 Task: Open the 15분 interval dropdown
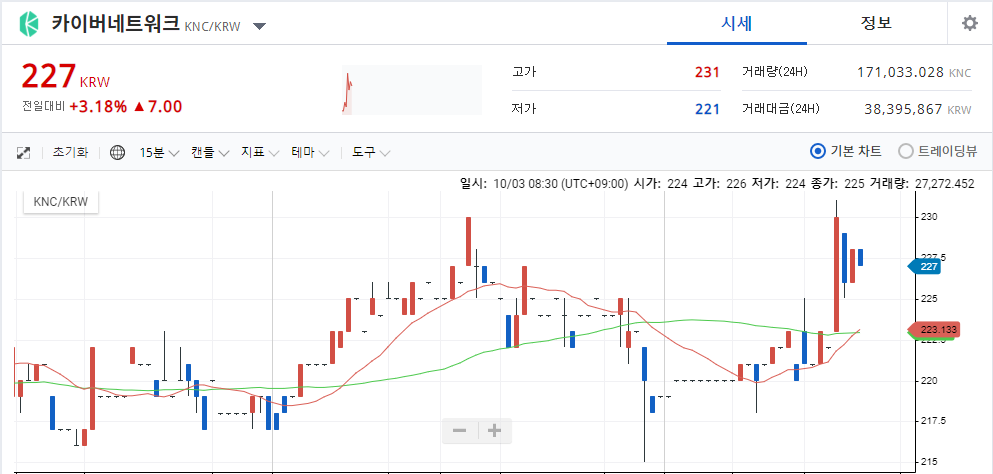click(160, 153)
